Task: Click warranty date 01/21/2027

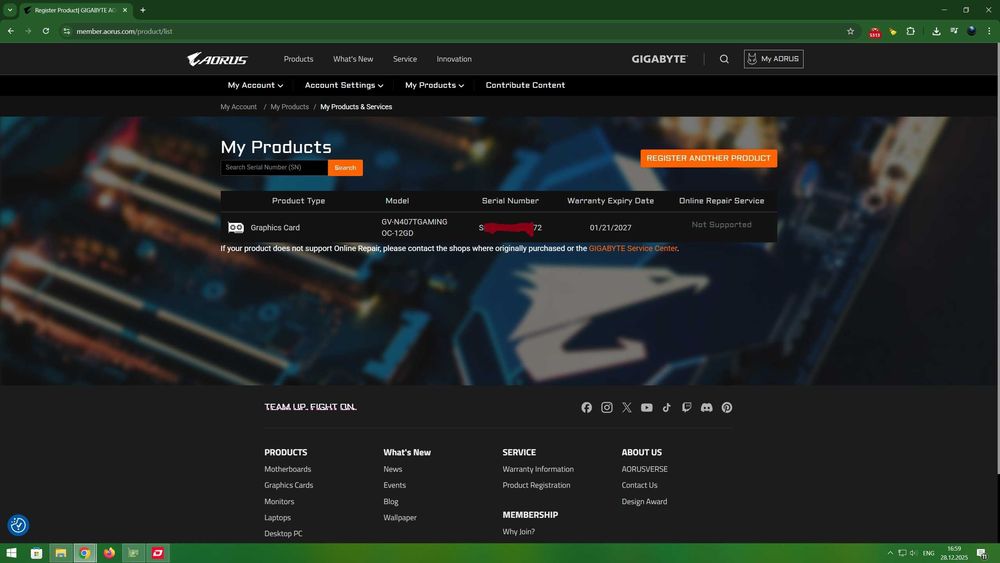Action: tap(610, 228)
